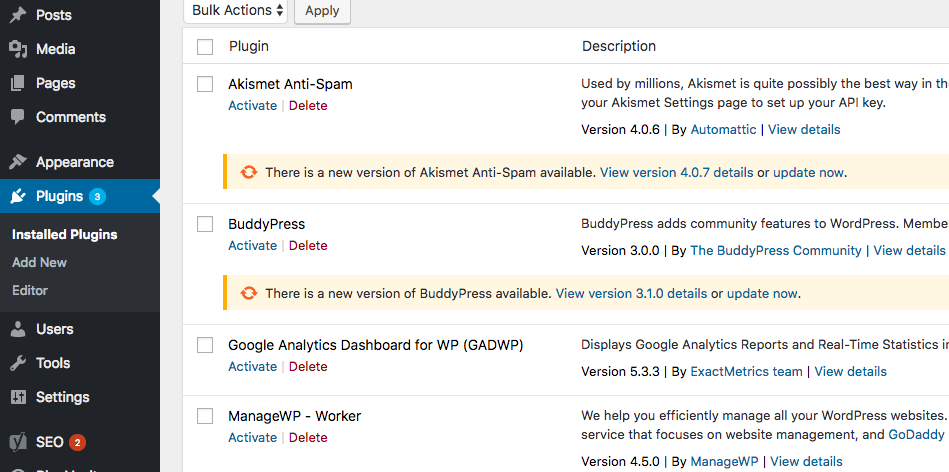Click the Comments speech bubble icon
The width and height of the screenshot is (949, 472).
18,117
